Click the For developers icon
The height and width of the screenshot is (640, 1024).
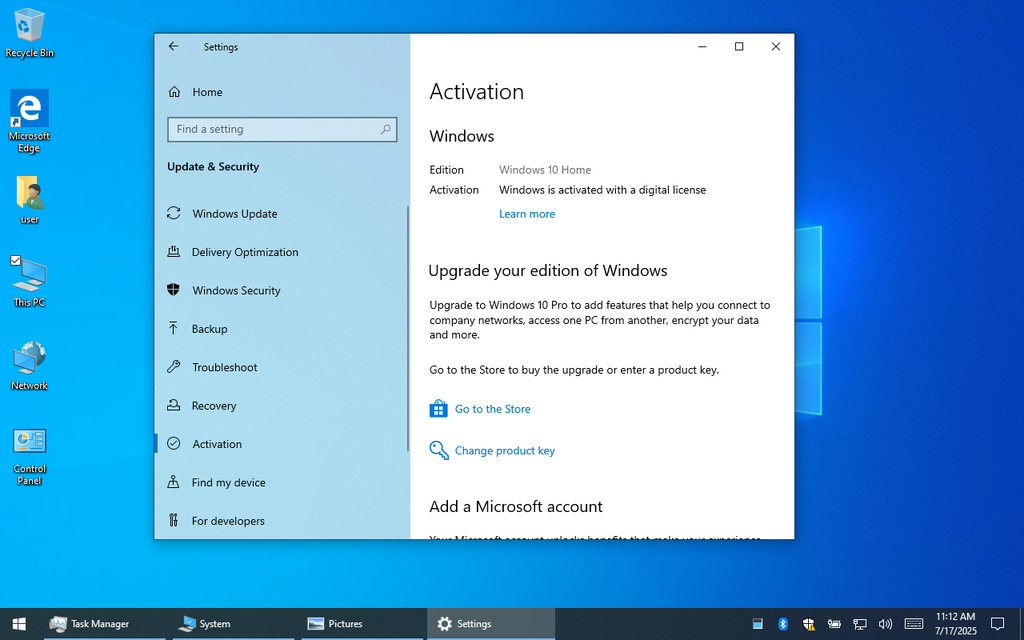click(173, 521)
